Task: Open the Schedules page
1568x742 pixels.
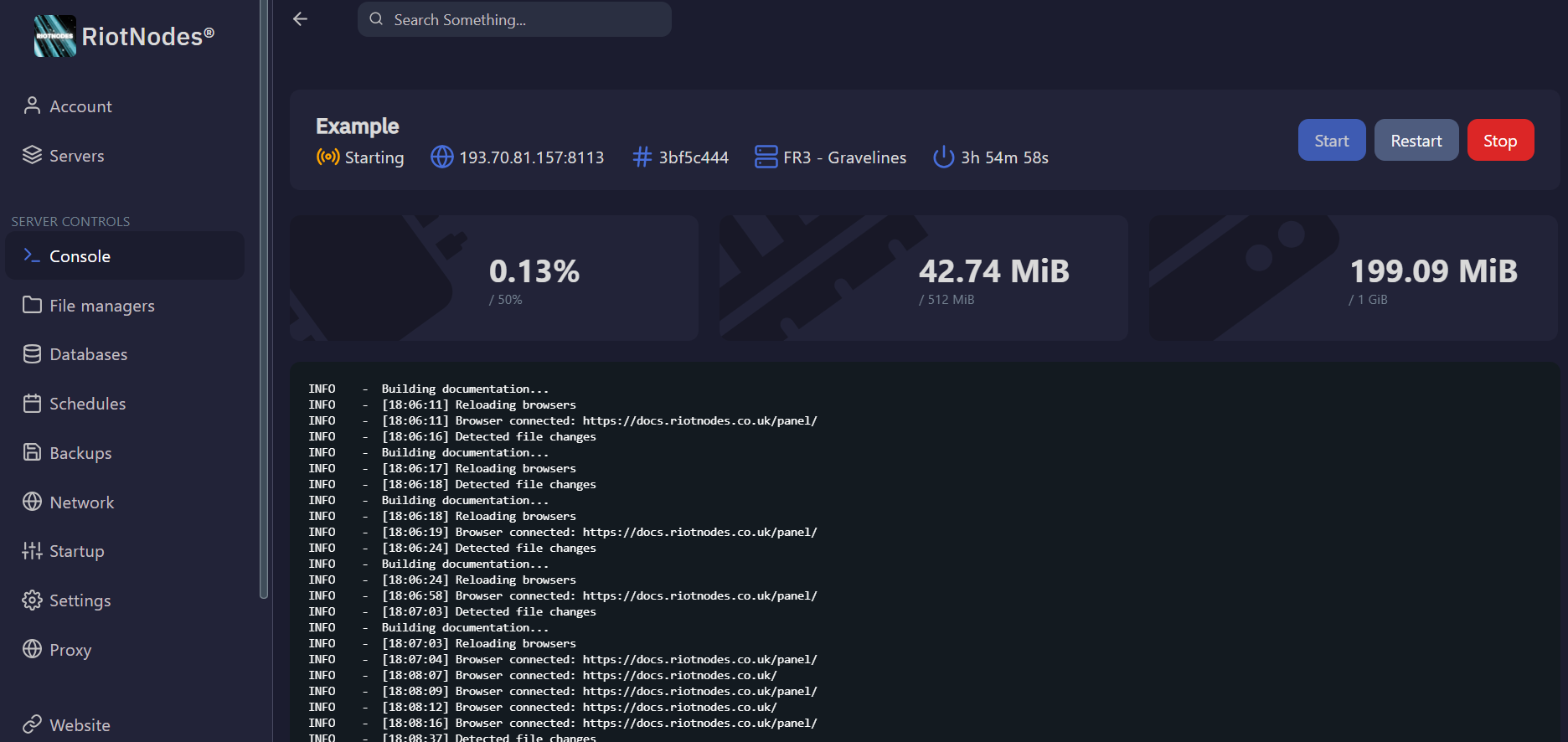Action: 87,404
